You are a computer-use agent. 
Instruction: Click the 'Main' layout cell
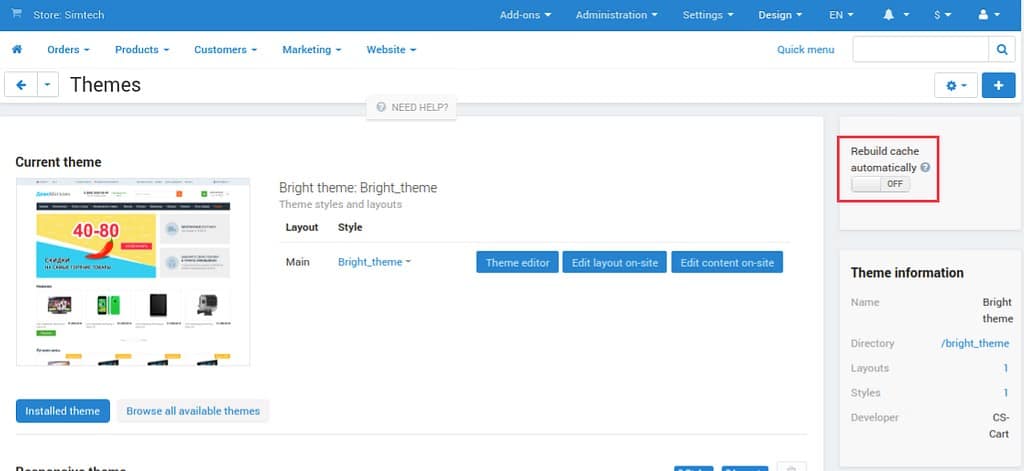click(x=298, y=262)
